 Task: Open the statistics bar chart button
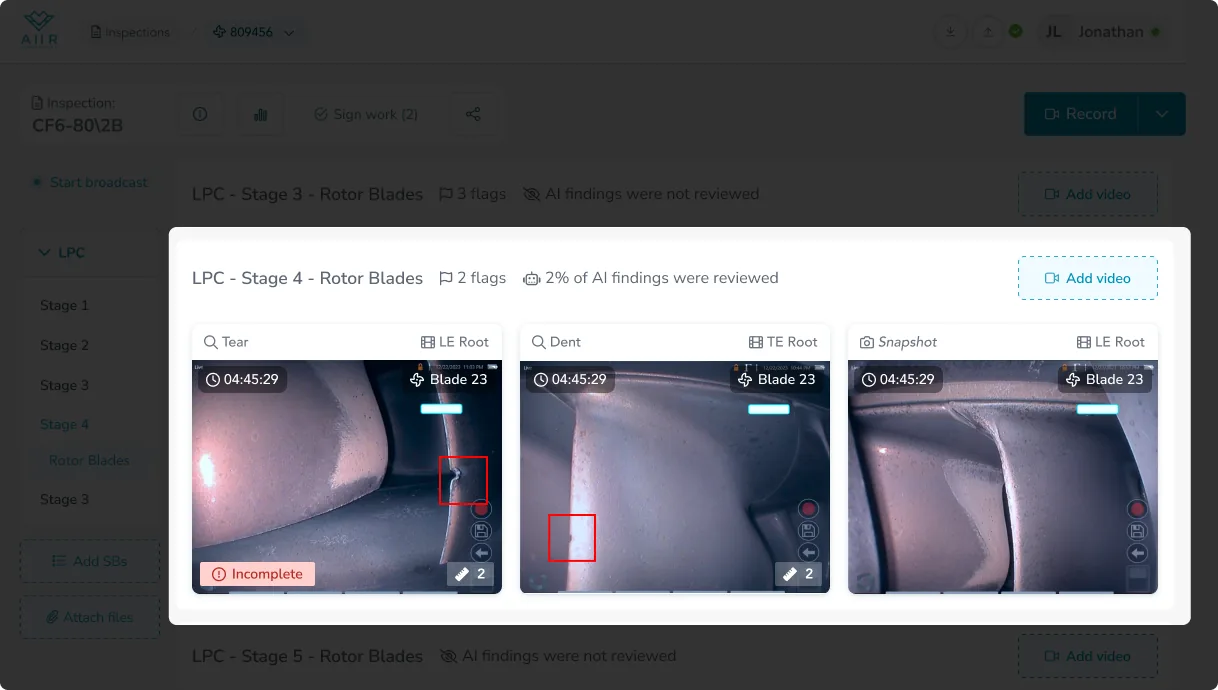tap(261, 115)
